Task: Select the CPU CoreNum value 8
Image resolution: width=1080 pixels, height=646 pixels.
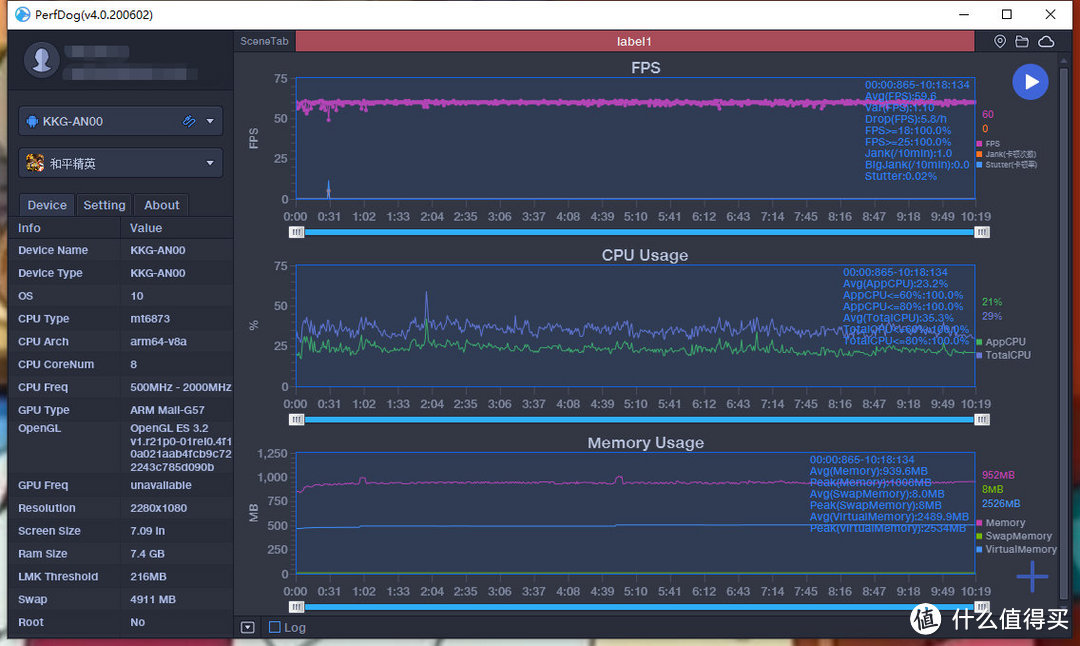Action: pos(134,364)
